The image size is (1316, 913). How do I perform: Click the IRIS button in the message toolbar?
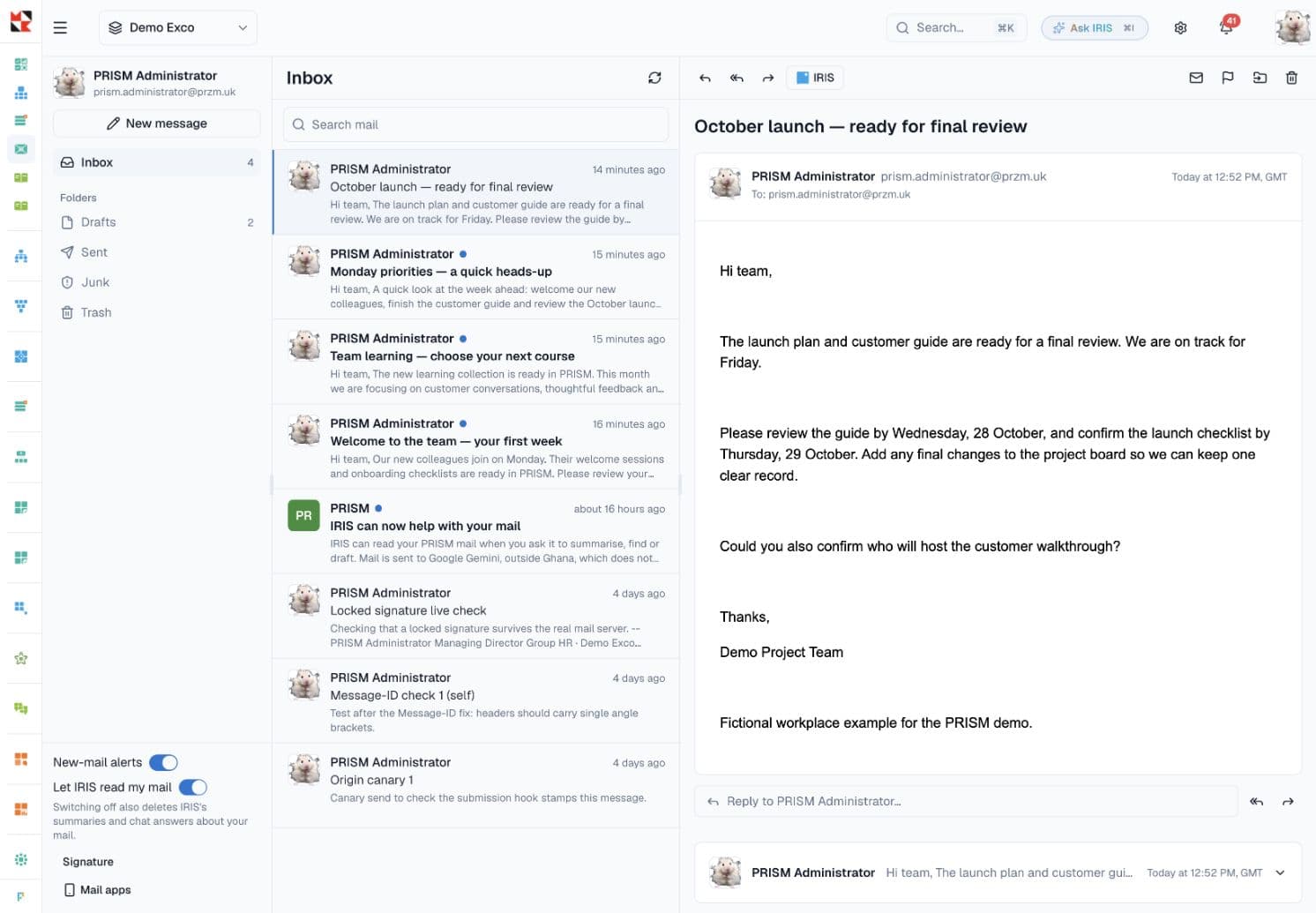pos(815,78)
